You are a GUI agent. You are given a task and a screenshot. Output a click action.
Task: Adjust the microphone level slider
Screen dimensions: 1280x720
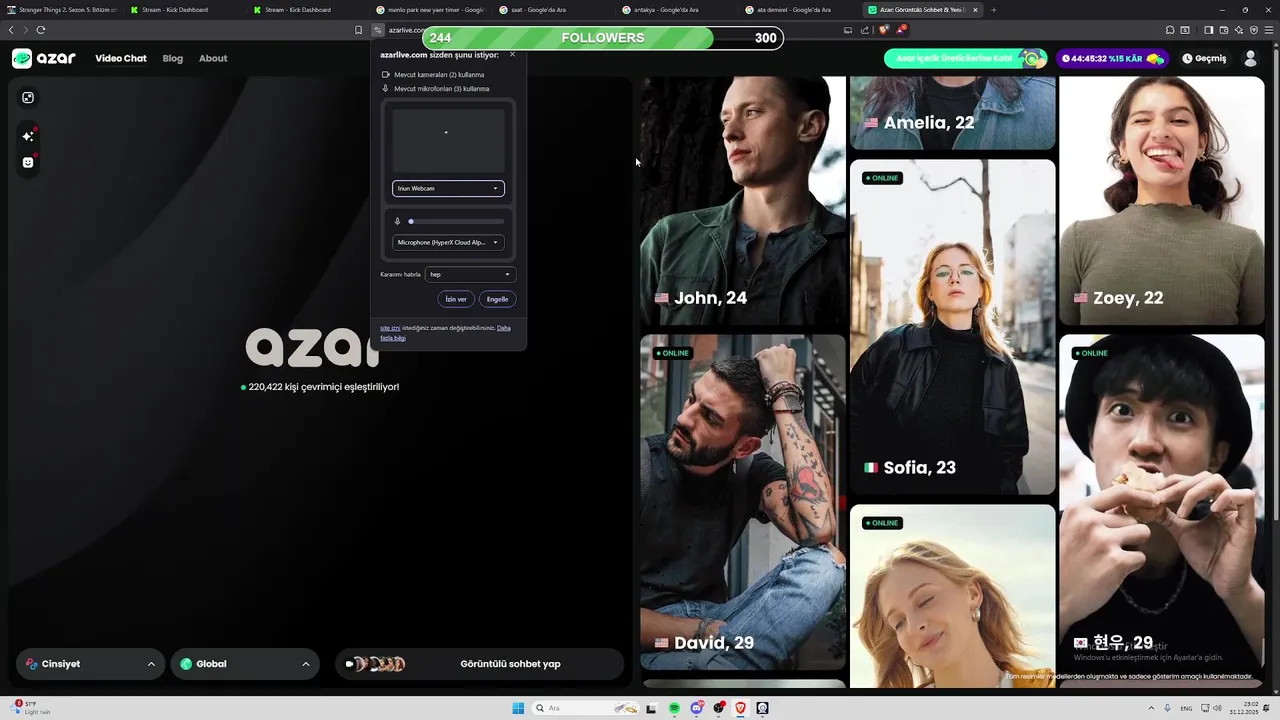[457, 221]
